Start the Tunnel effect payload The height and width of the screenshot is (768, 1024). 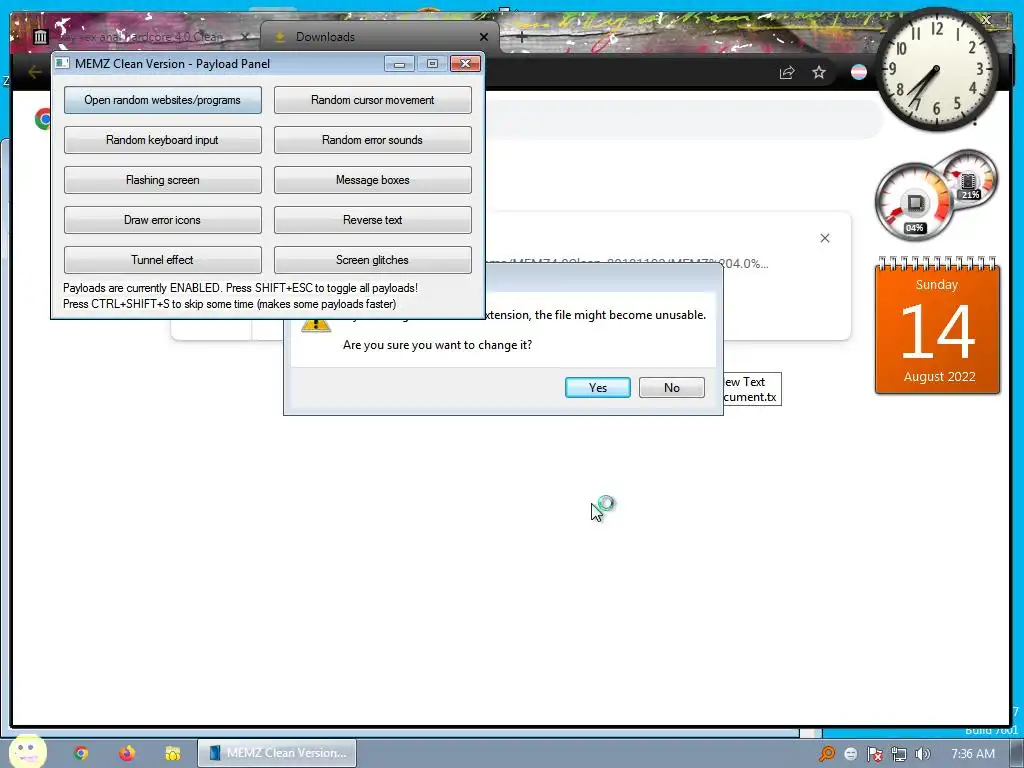(163, 259)
